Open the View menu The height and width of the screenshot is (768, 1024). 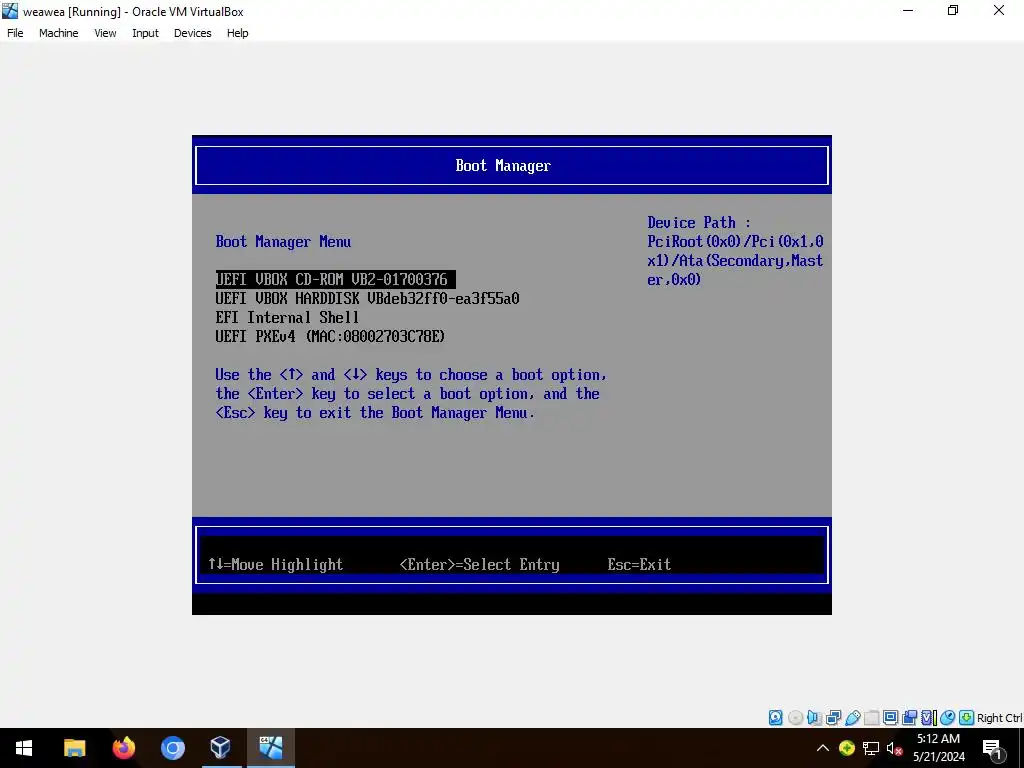(x=105, y=33)
